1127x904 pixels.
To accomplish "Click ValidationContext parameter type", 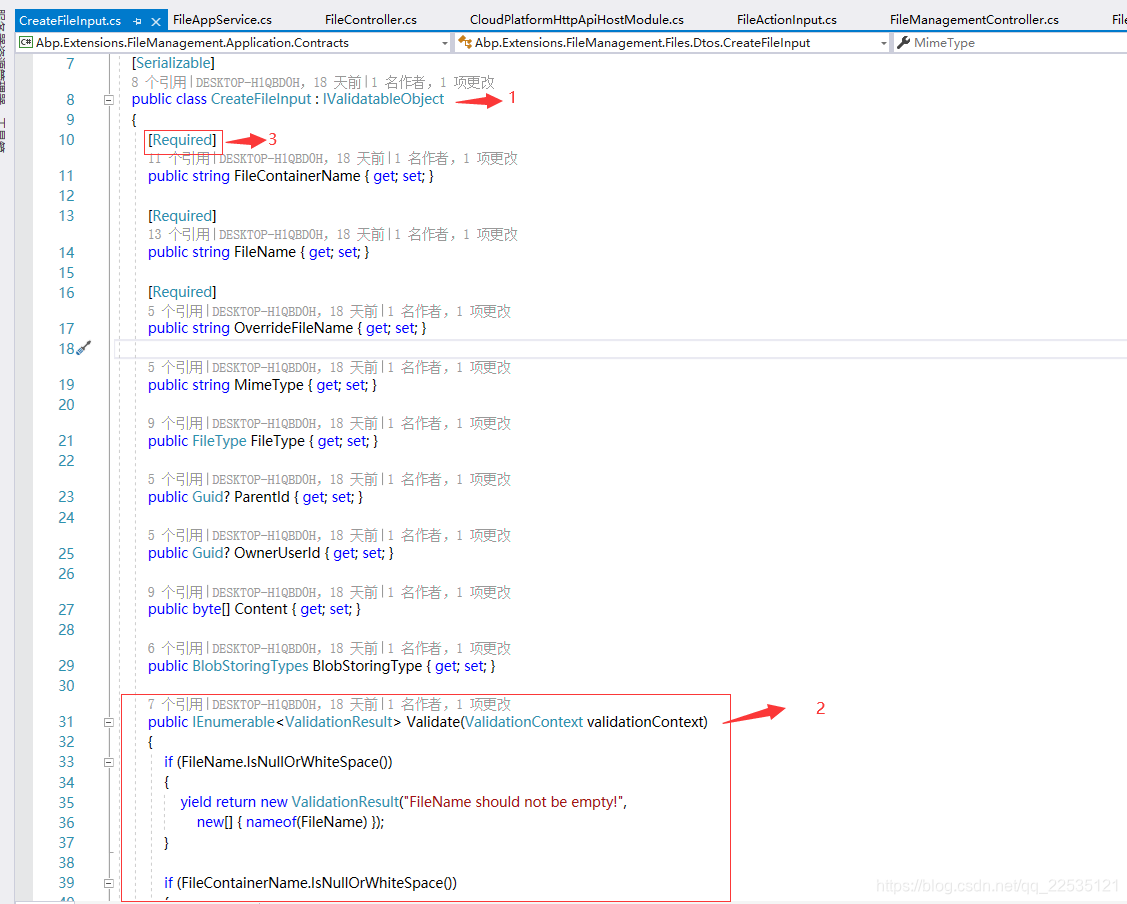I will (x=523, y=722).
